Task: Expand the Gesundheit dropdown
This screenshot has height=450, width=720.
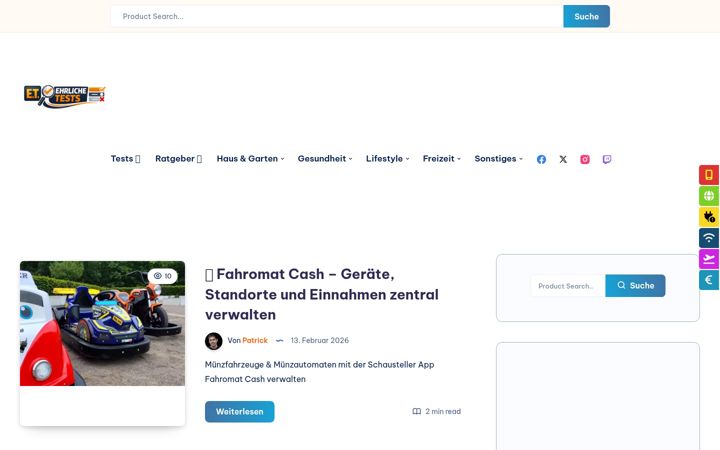Action: pos(325,159)
